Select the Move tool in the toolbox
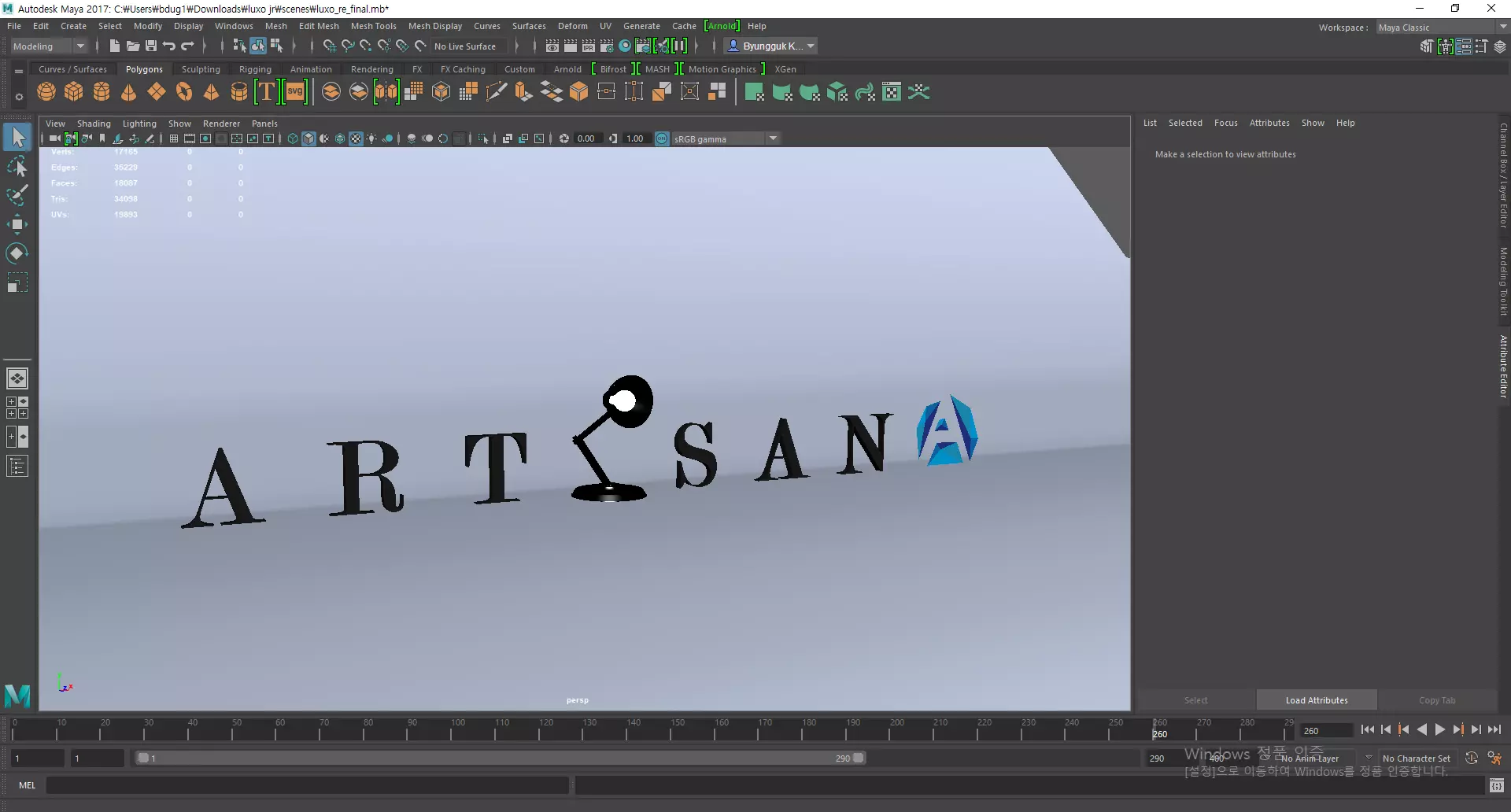Screen dimensions: 1511x812 pos(17,224)
